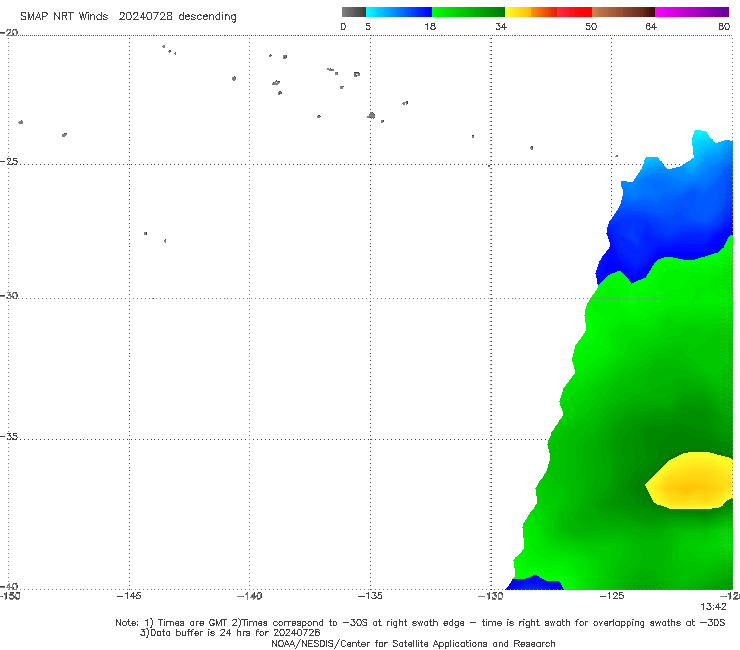Image resolution: width=740 pixels, height=650 pixels.
Task: Click the latitude axis label "-35"
Action: pos(9,437)
